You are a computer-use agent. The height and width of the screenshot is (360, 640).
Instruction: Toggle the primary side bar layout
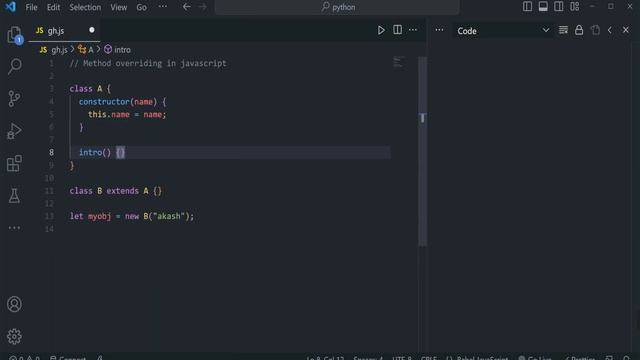[x=527, y=7]
